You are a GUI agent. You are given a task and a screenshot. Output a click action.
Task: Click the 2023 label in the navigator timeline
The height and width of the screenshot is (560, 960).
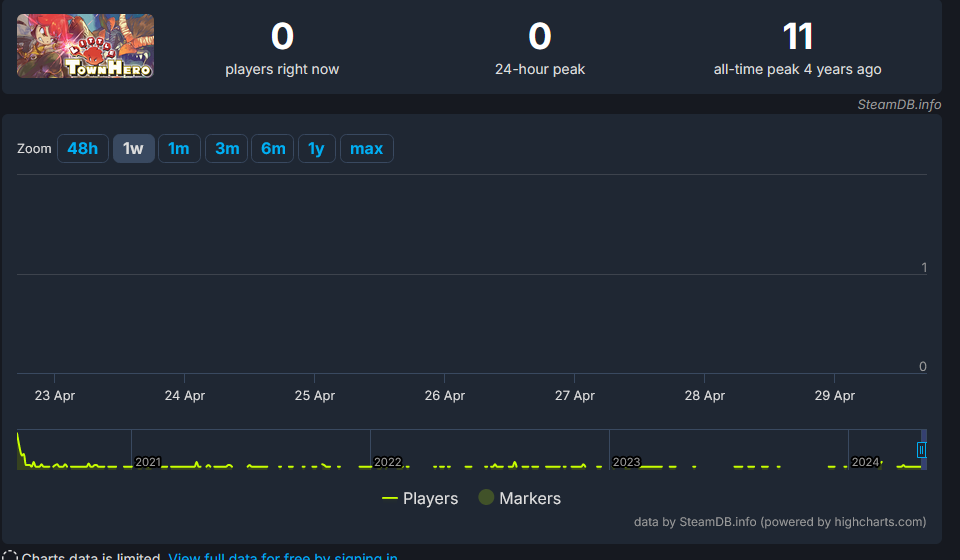[626, 462]
